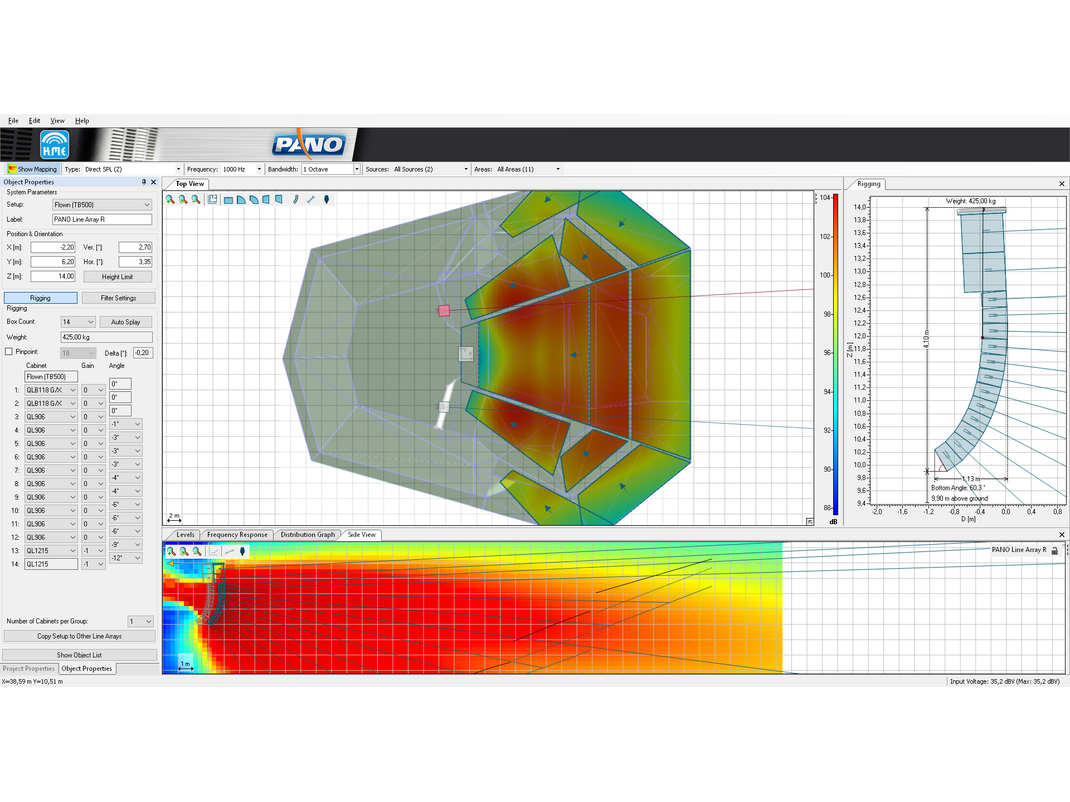
Task: Click the dB color scale legend bar
Action: [835, 354]
